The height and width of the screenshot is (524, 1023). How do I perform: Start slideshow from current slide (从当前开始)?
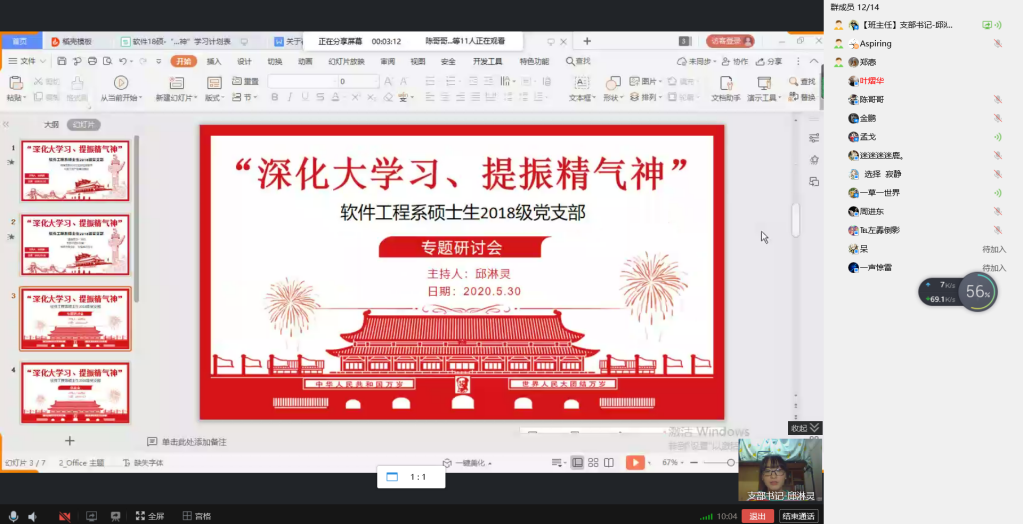pos(121,84)
